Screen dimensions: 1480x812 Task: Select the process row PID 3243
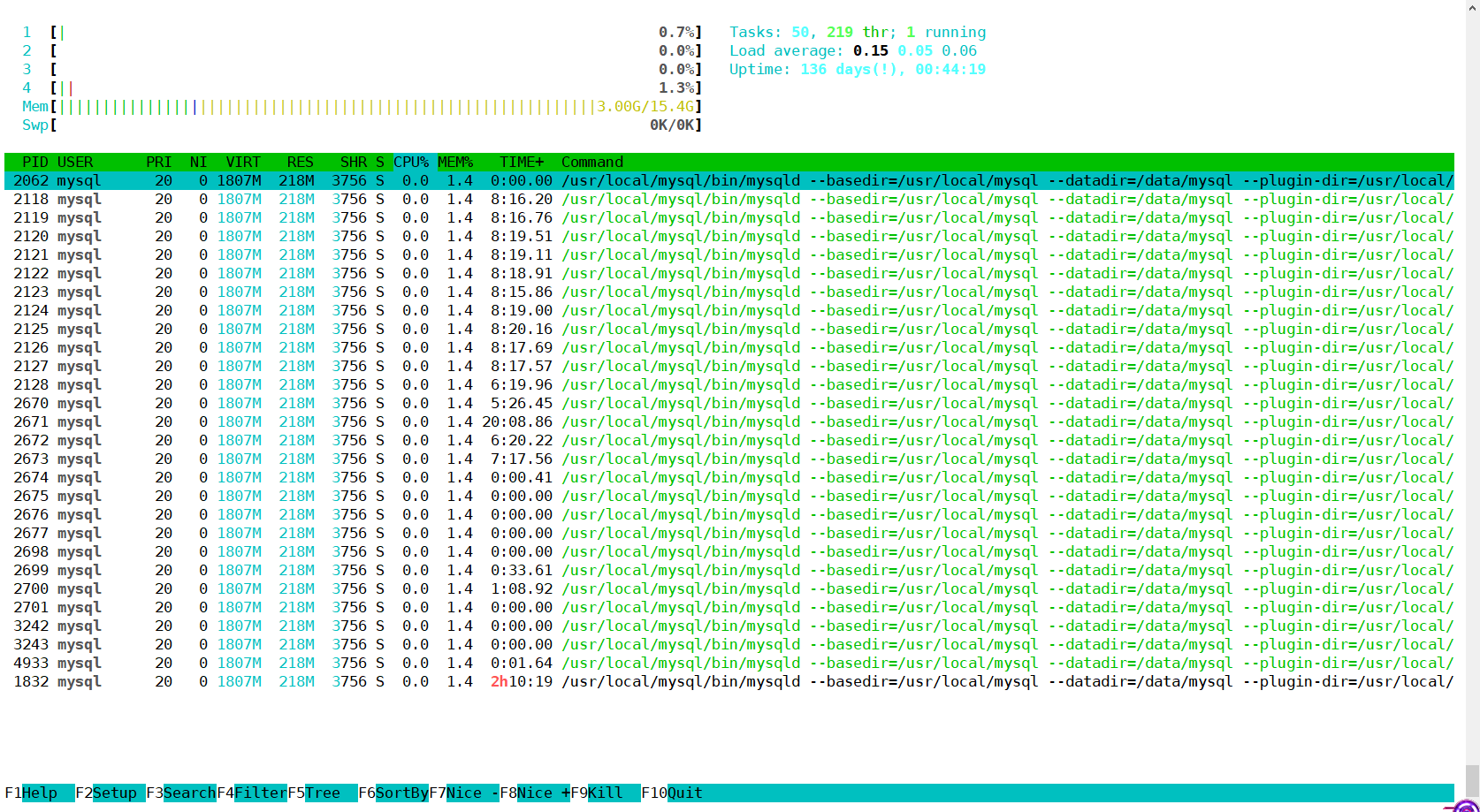click(729, 644)
